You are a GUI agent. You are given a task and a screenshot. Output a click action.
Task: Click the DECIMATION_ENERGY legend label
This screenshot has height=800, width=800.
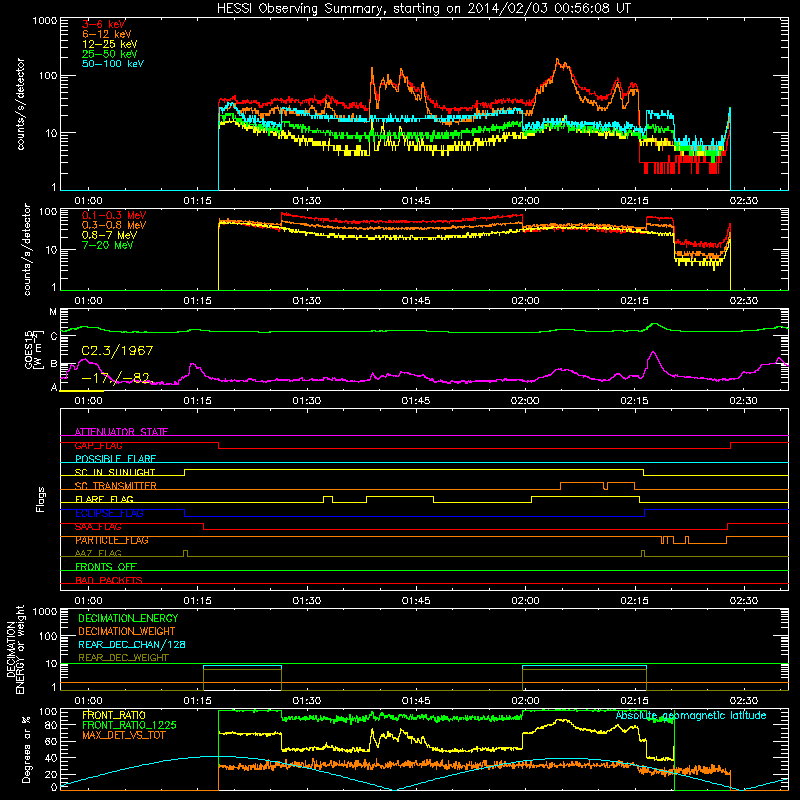(x=128, y=618)
